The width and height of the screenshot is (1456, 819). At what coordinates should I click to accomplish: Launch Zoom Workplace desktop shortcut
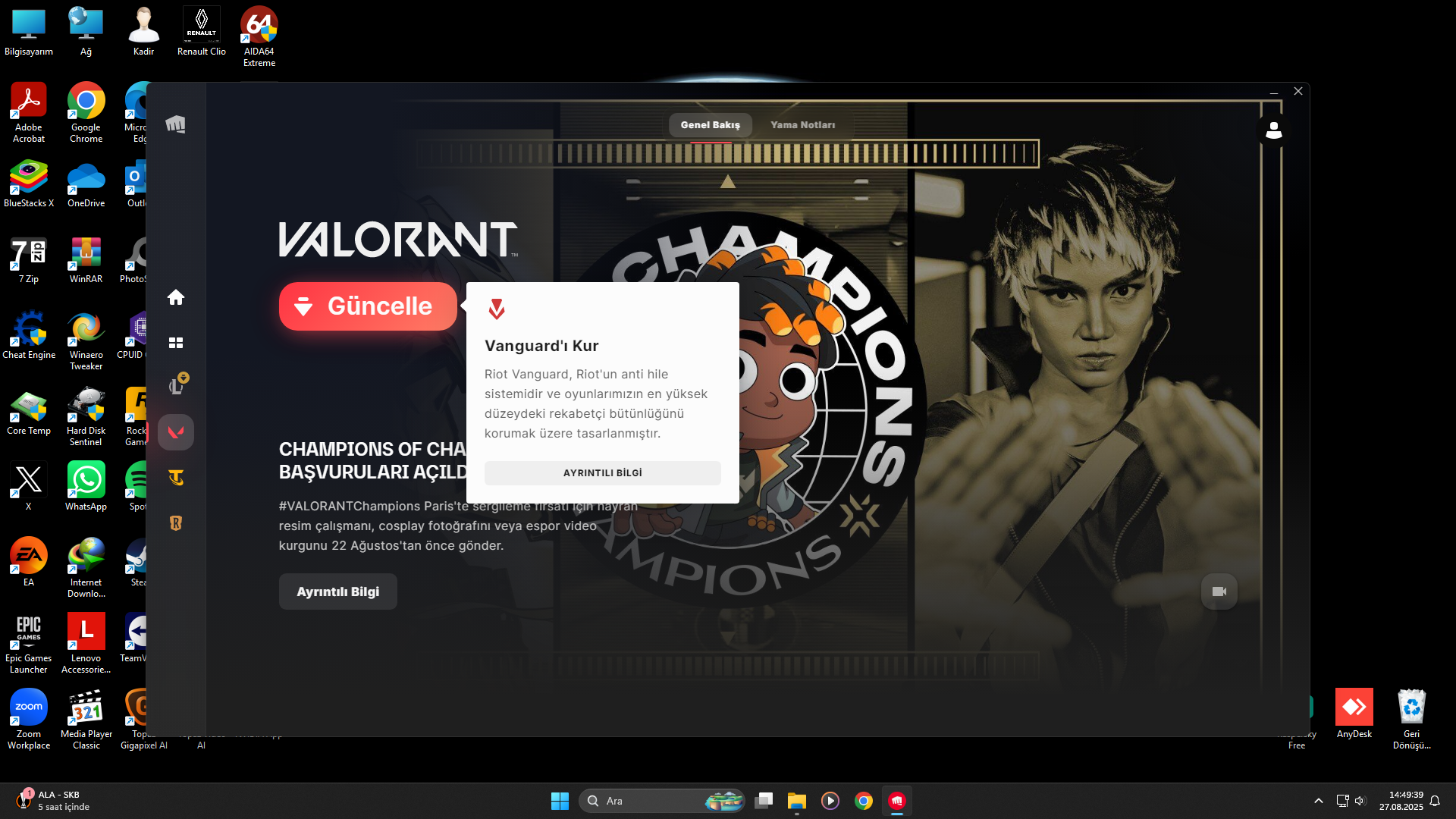tap(29, 720)
